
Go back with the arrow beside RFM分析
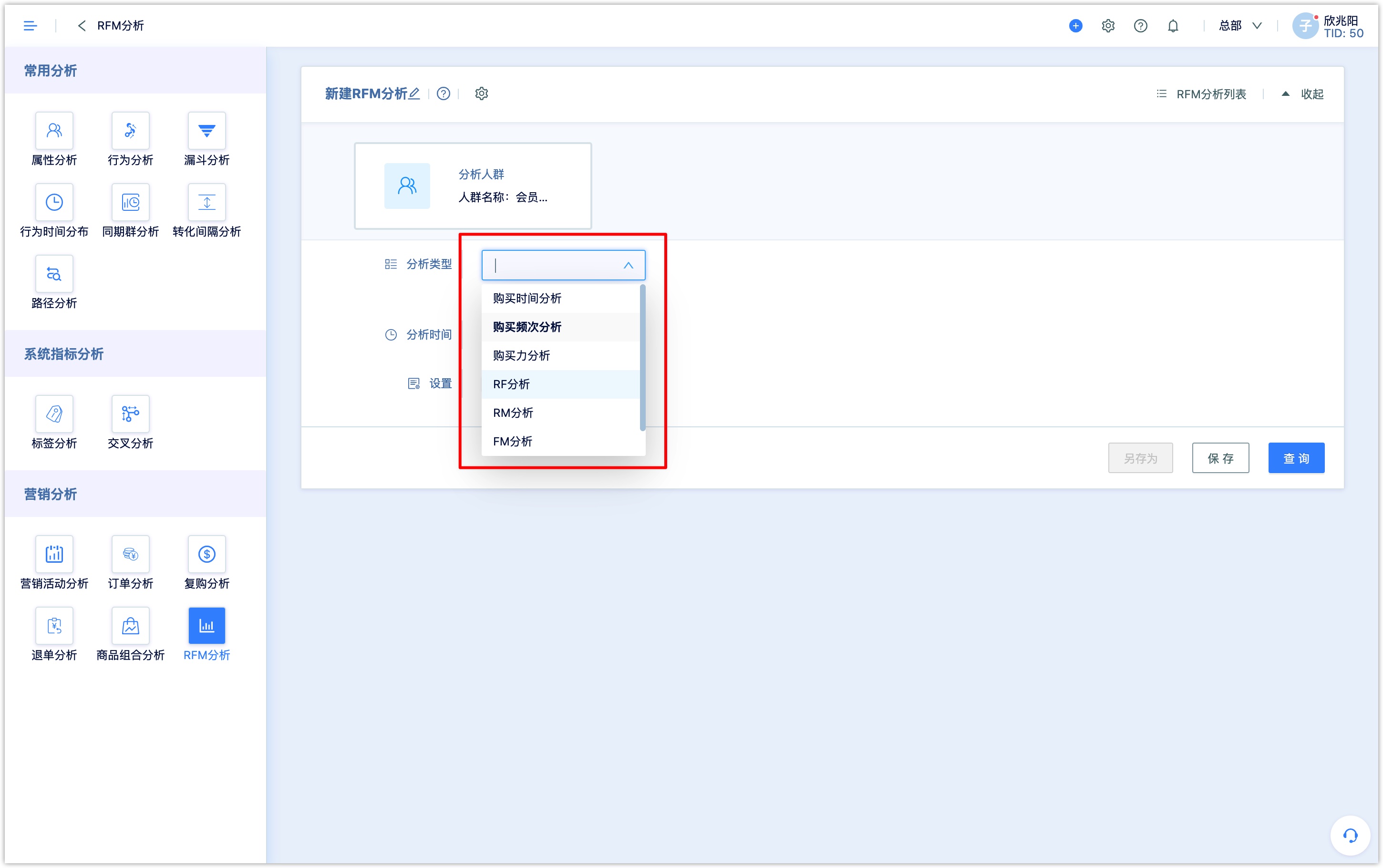[82, 25]
